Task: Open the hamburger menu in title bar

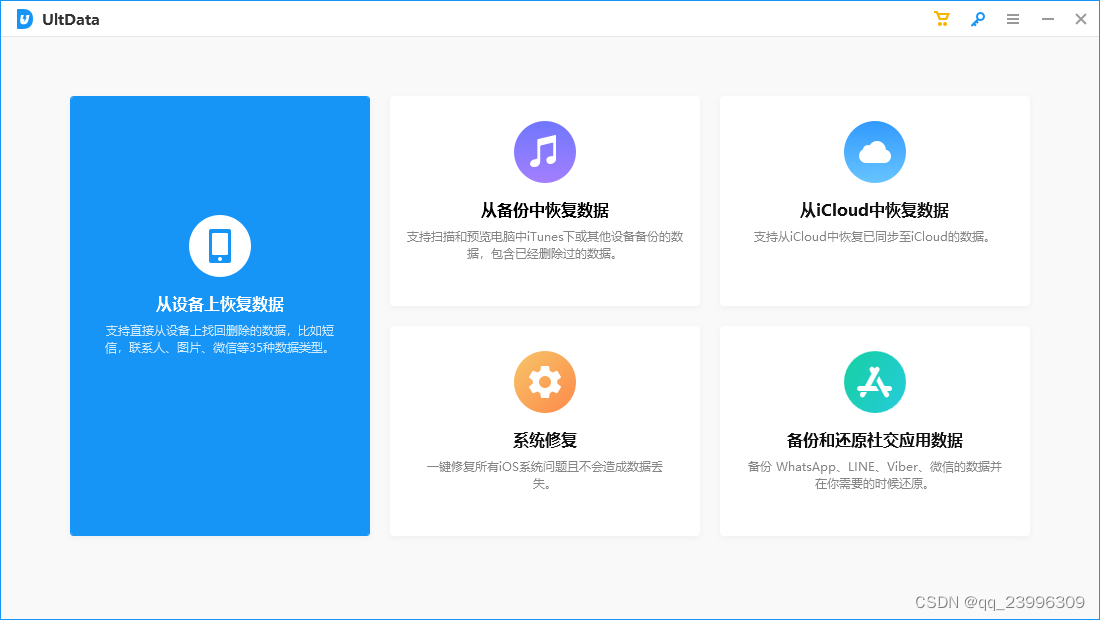Action: [1012, 19]
